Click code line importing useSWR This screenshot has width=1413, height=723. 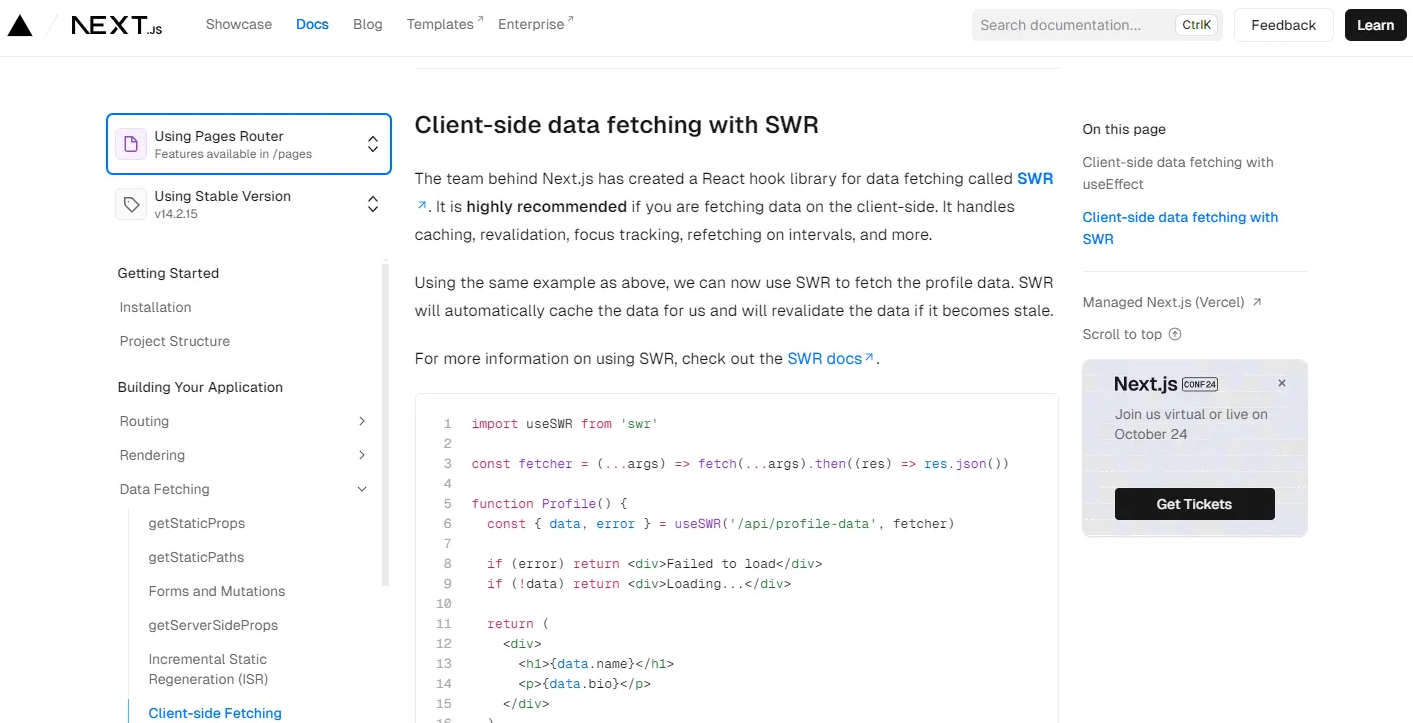pyautogui.click(x=564, y=423)
